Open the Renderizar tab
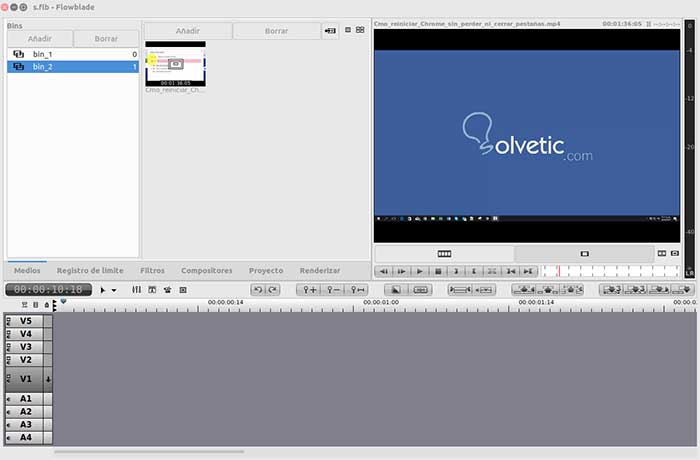This screenshot has height=460, width=700. tap(320, 270)
